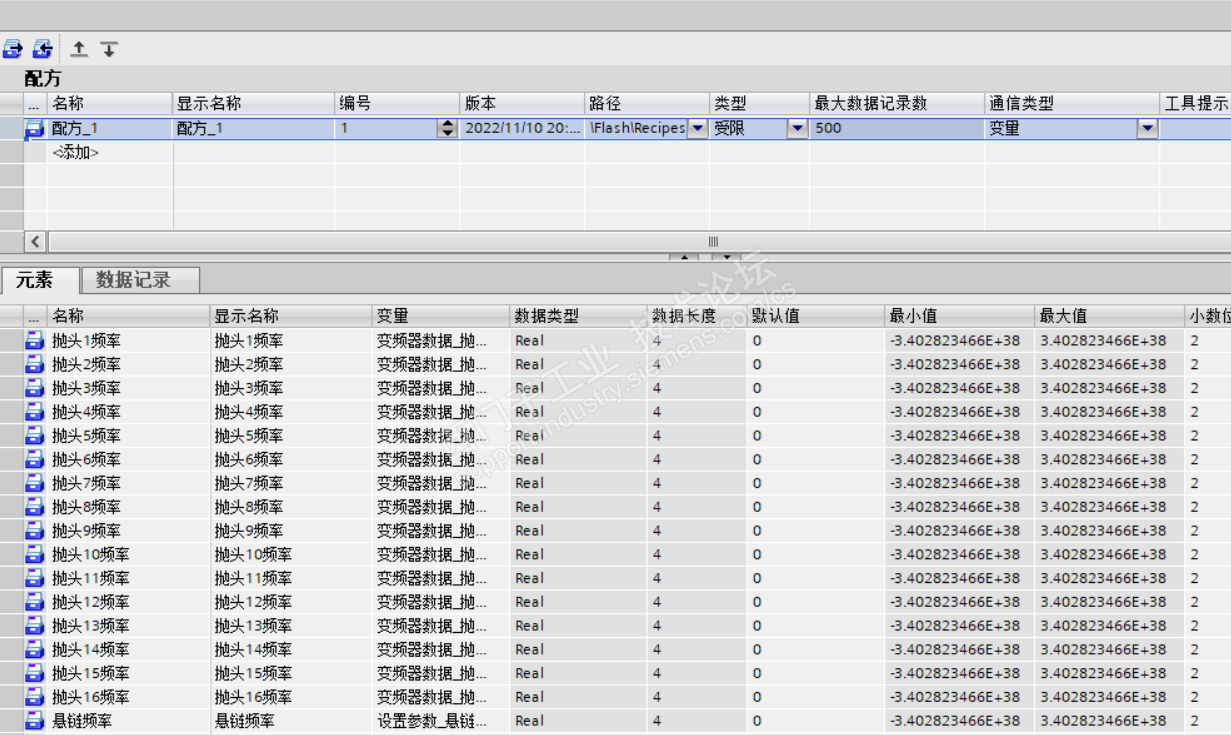
Task: Click the icon of element 抛头12频率
Action: coord(35,601)
